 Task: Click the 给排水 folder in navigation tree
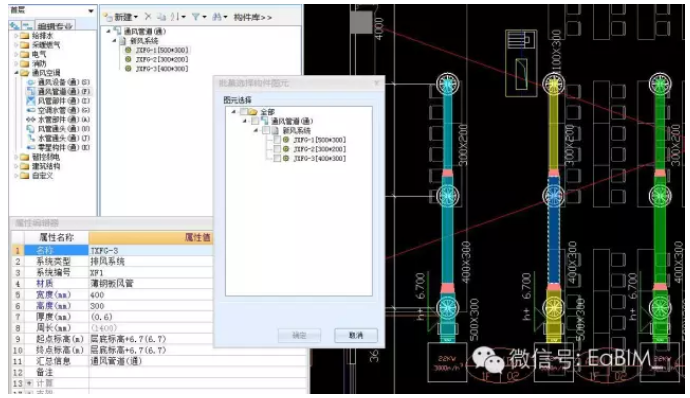(x=37, y=36)
